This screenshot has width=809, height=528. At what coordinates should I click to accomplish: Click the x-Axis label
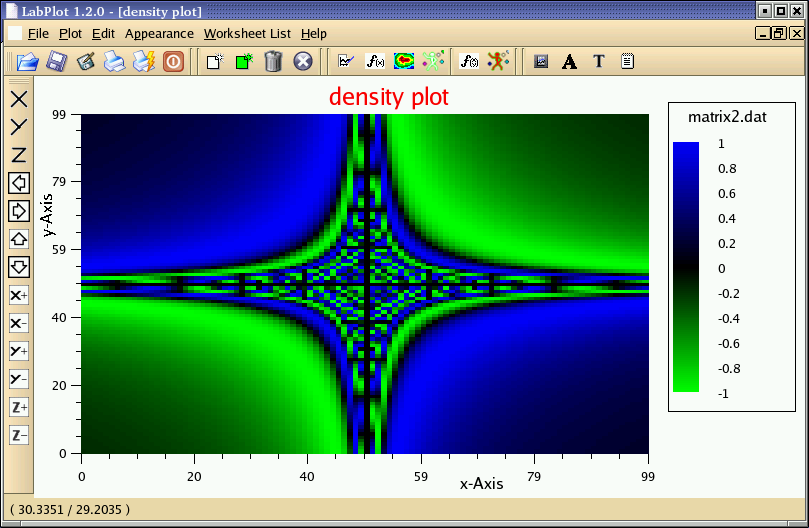(x=481, y=484)
